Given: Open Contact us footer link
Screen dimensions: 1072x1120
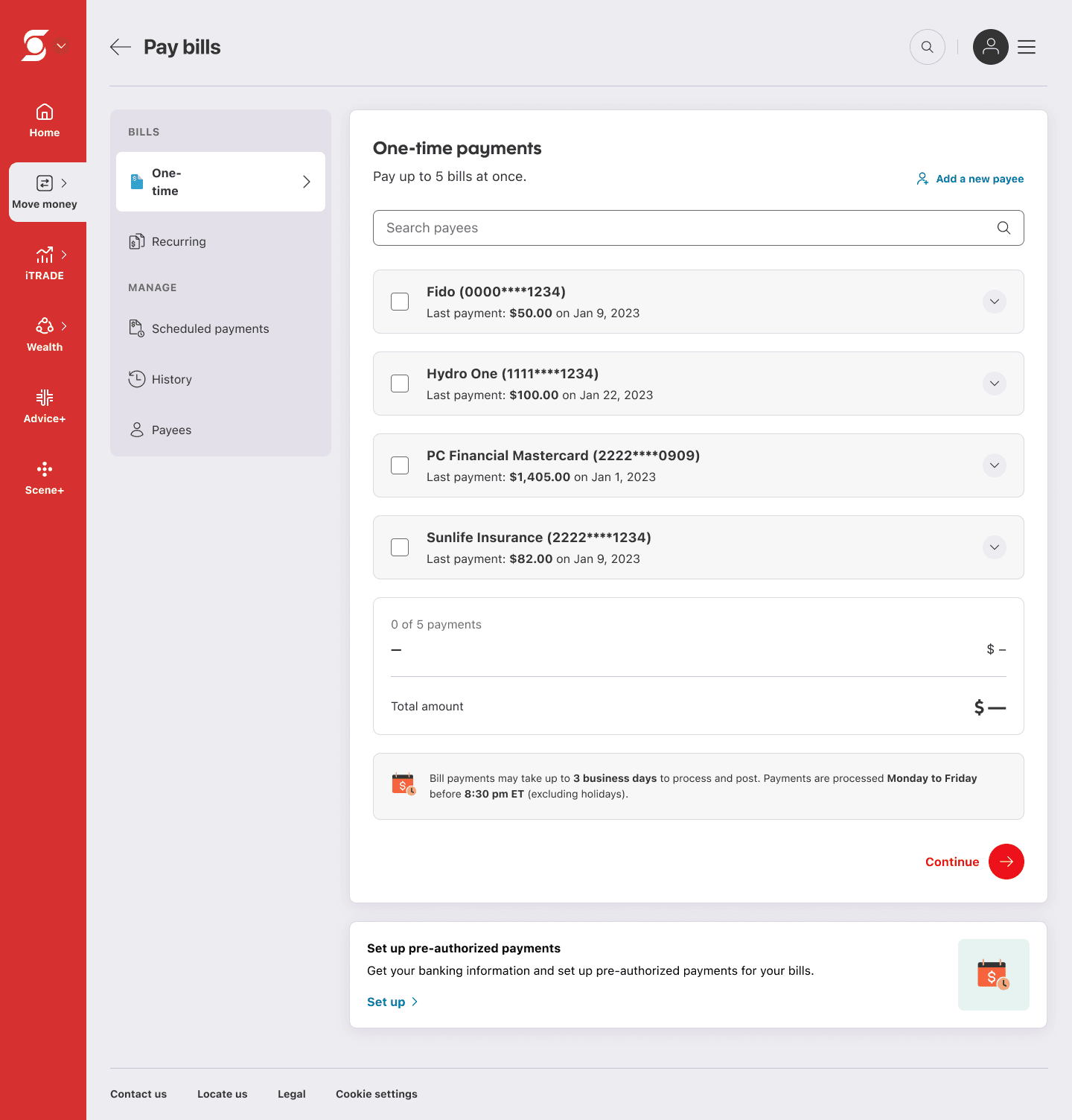Looking at the screenshot, I should pyautogui.click(x=138, y=1094).
